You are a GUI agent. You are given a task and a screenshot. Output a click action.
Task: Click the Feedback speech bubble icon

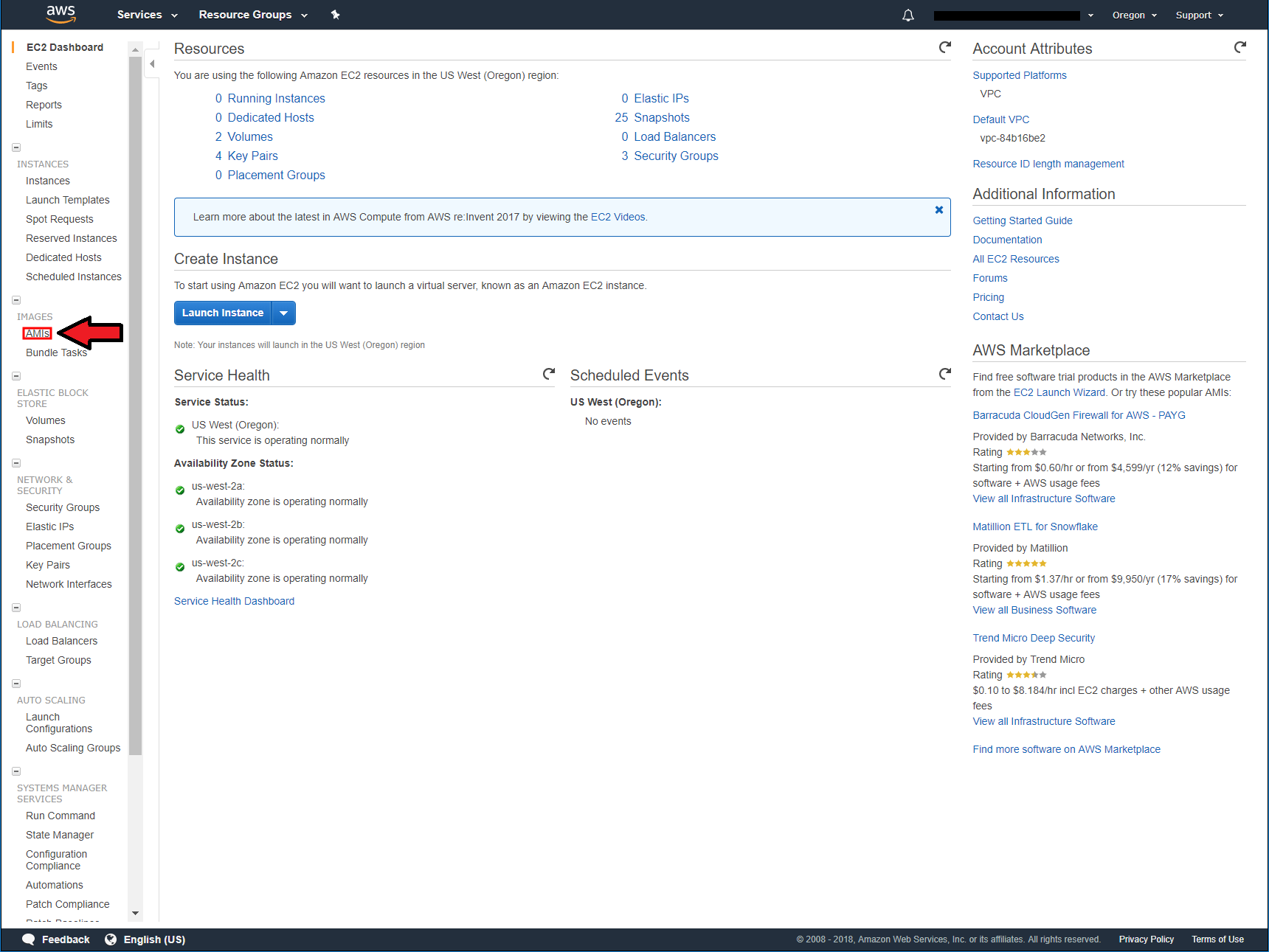click(x=28, y=939)
